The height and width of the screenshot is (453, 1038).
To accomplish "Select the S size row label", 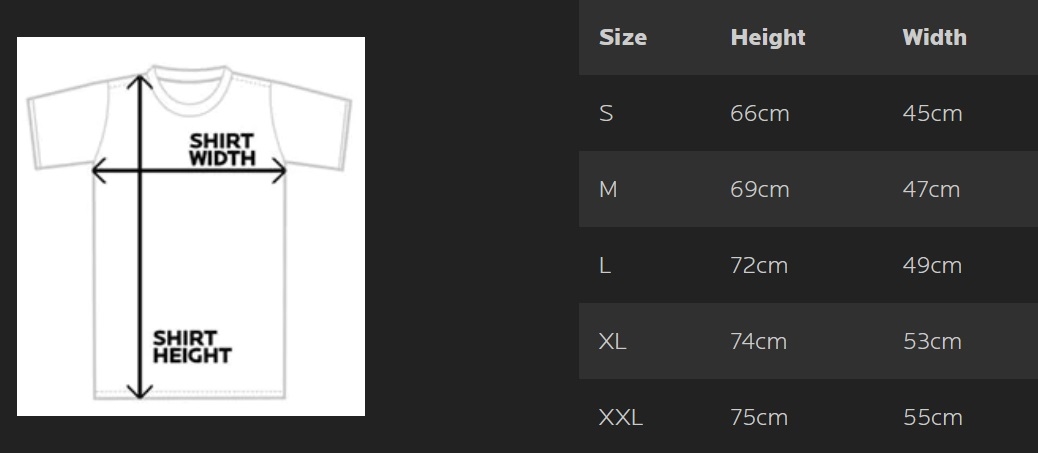I will click(606, 114).
